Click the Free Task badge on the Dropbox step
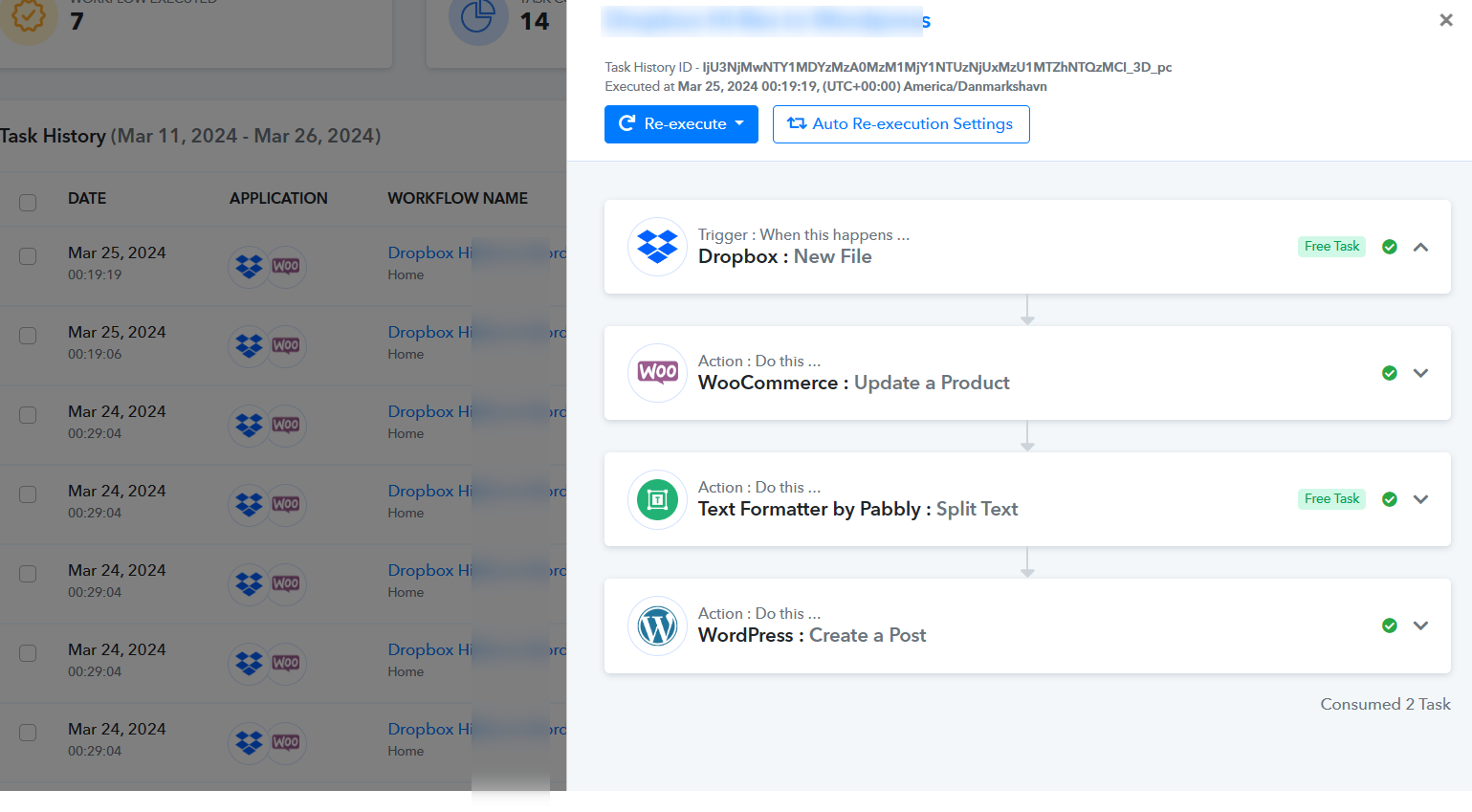 [1331, 247]
